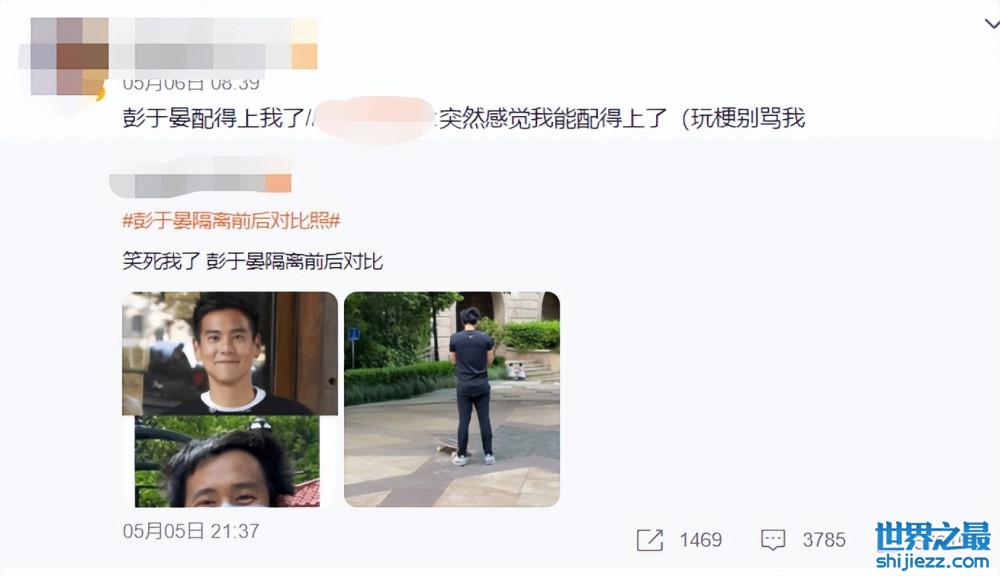Click the comment speech bubble icon
The image size is (1000, 576).
coord(773,540)
